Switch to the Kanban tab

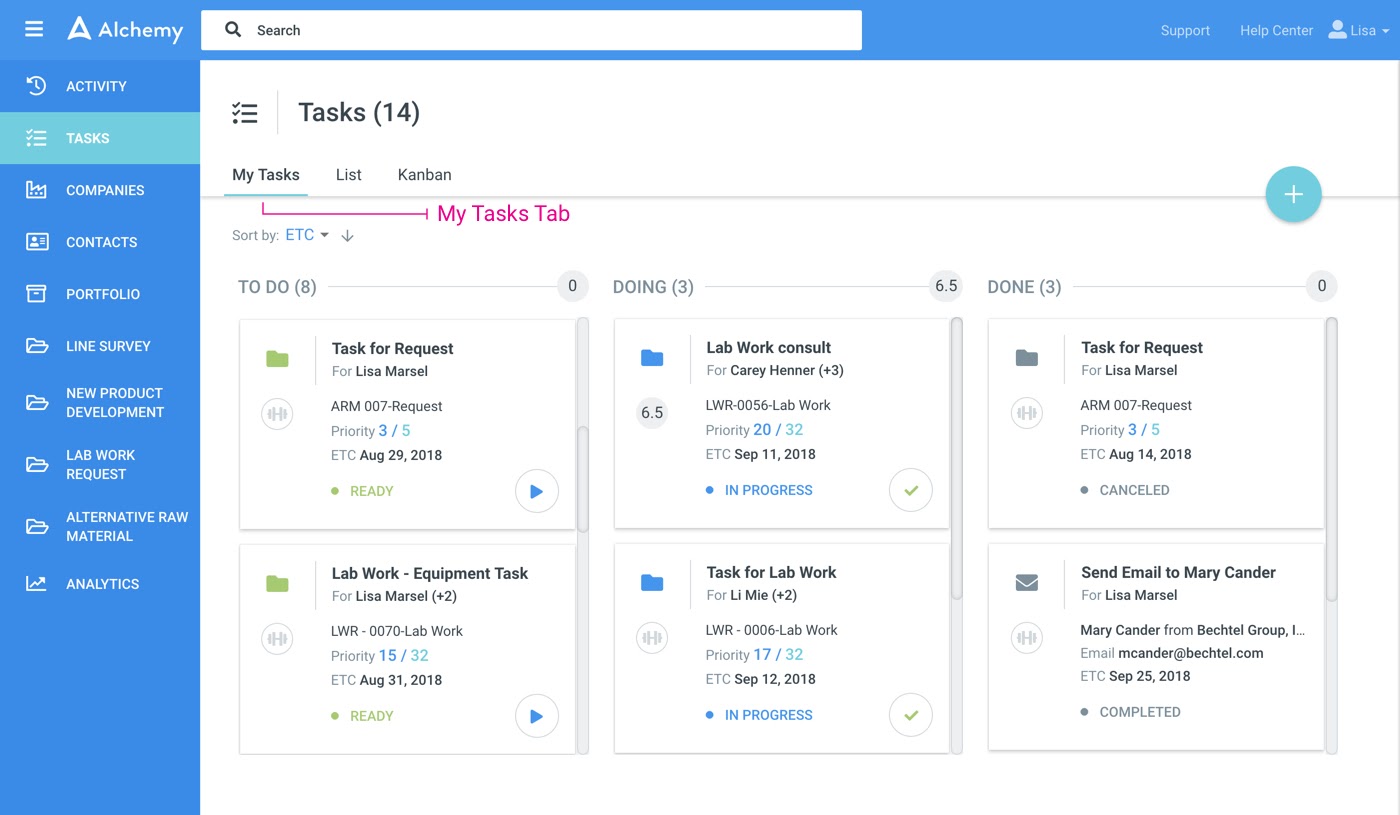425,174
